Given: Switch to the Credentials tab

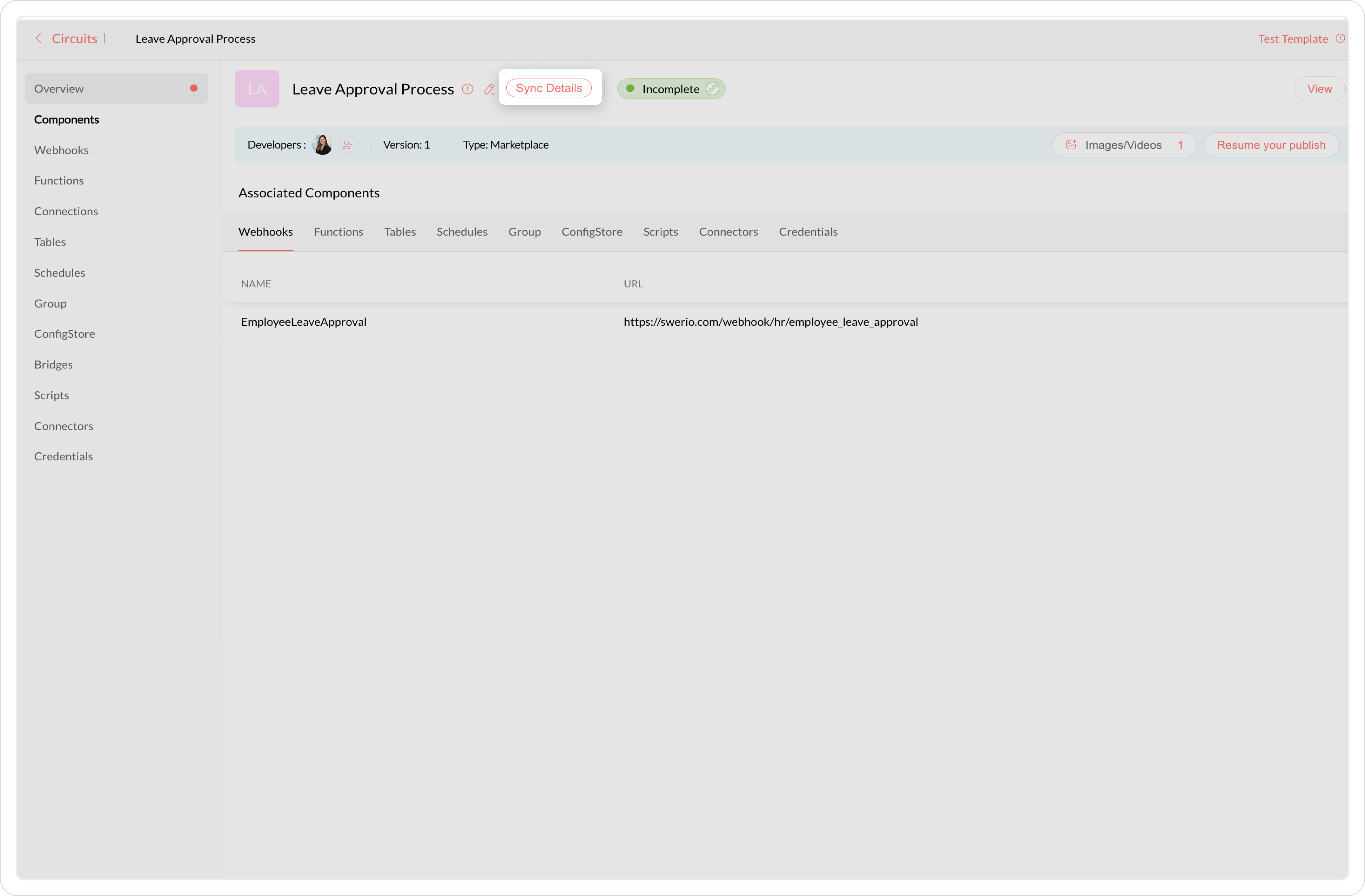Looking at the screenshot, I should click(808, 231).
